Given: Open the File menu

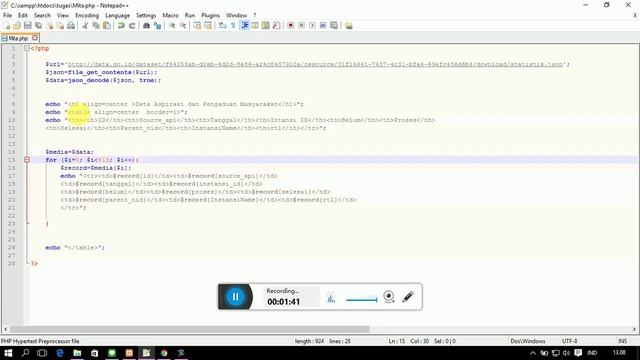Looking at the screenshot, I should pos(7,16).
